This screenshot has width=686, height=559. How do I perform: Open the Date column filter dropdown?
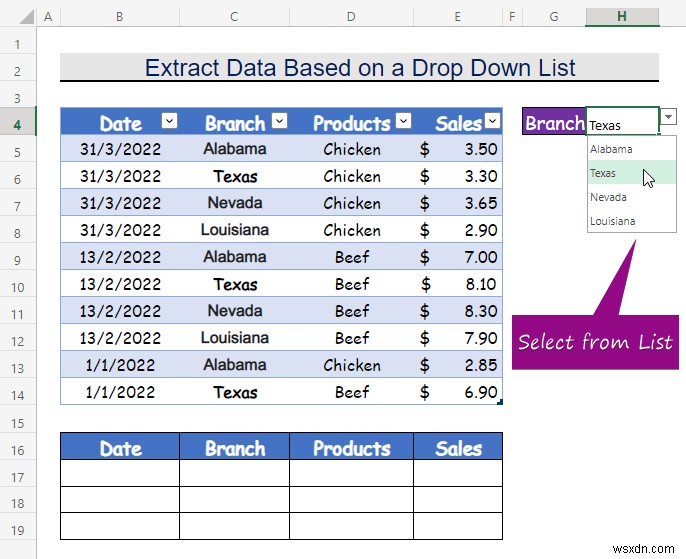click(169, 120)
